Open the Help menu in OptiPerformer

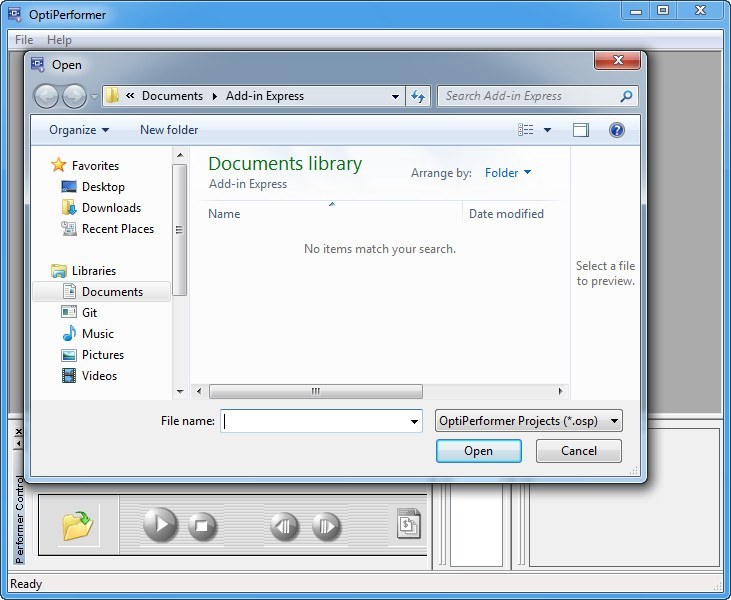click(59, 40)
